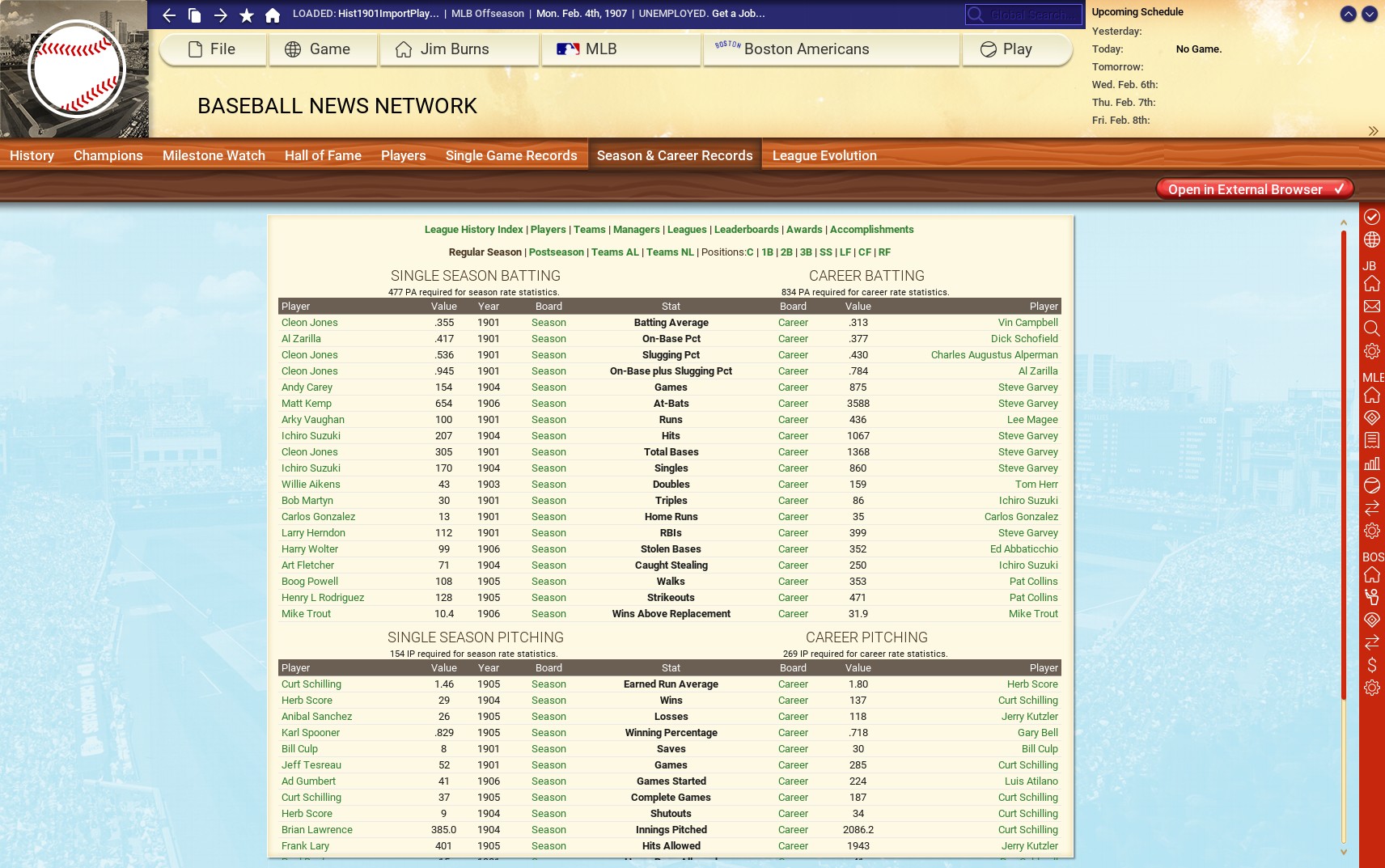Open the bar chart statistics icon
1385x868 pixels.
pyautogui.click(x=1372, y=463)
